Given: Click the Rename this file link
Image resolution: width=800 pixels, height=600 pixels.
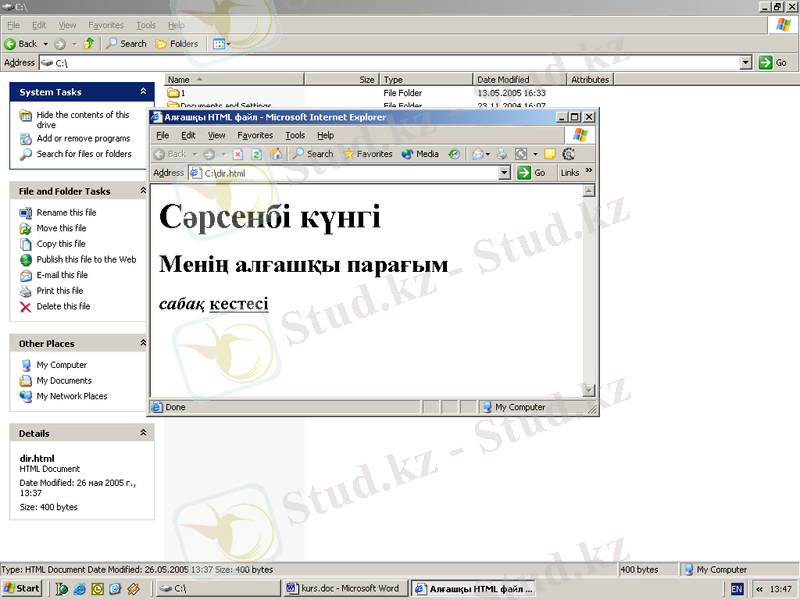Looking at the screenshot, I should point(66,213).
